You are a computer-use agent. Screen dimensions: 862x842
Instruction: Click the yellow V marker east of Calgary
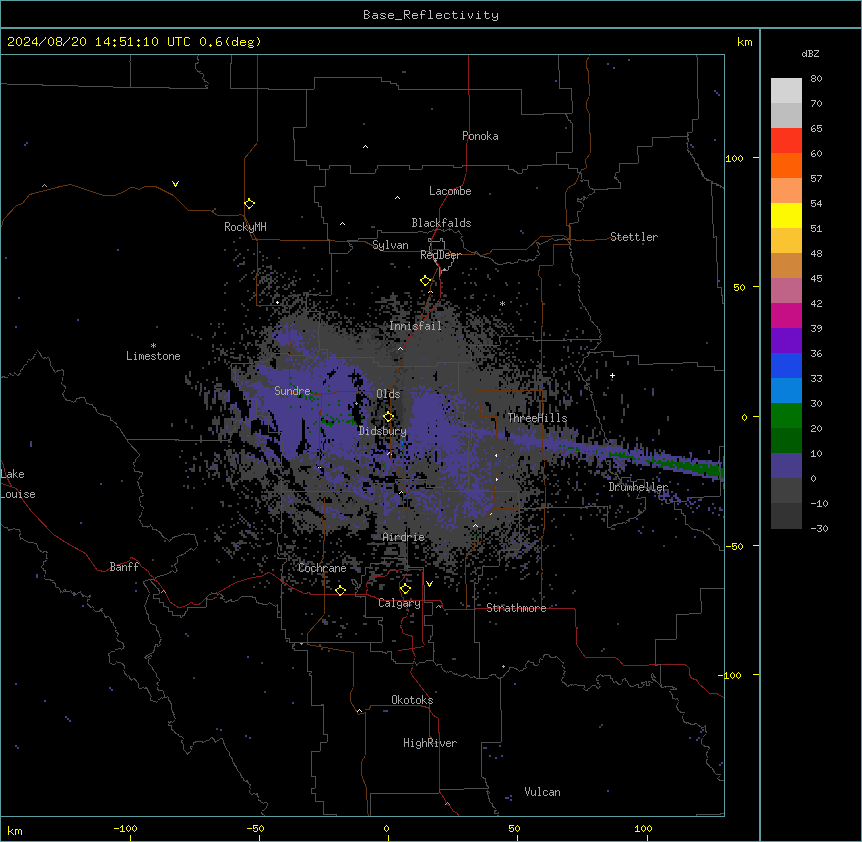429,584
